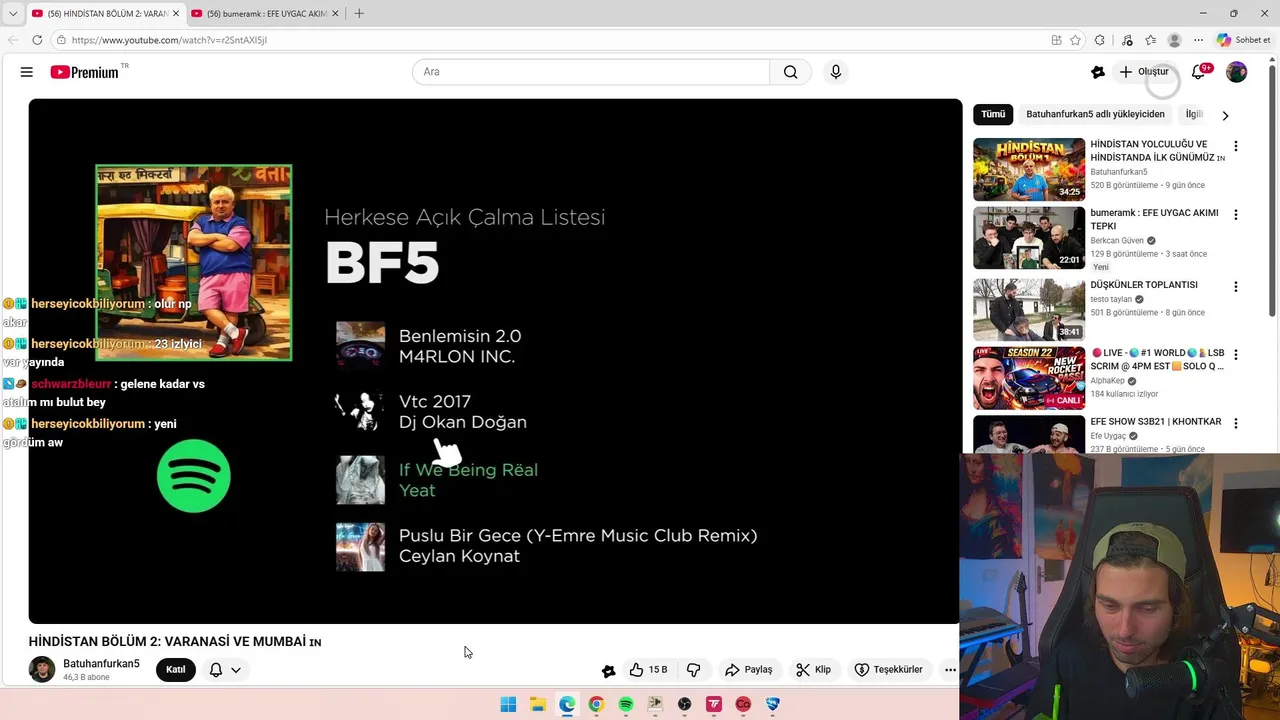Open Sohbet et Copilot chat button
This screenshot has width=1280, height=720.
(x=1243, y=40)
